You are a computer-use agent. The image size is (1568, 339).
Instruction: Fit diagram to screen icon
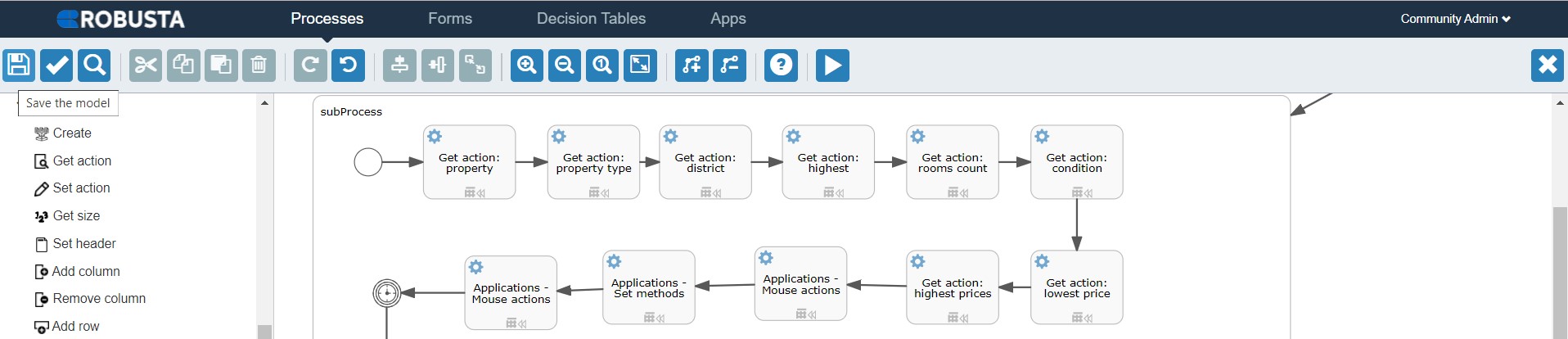[640, 65]
